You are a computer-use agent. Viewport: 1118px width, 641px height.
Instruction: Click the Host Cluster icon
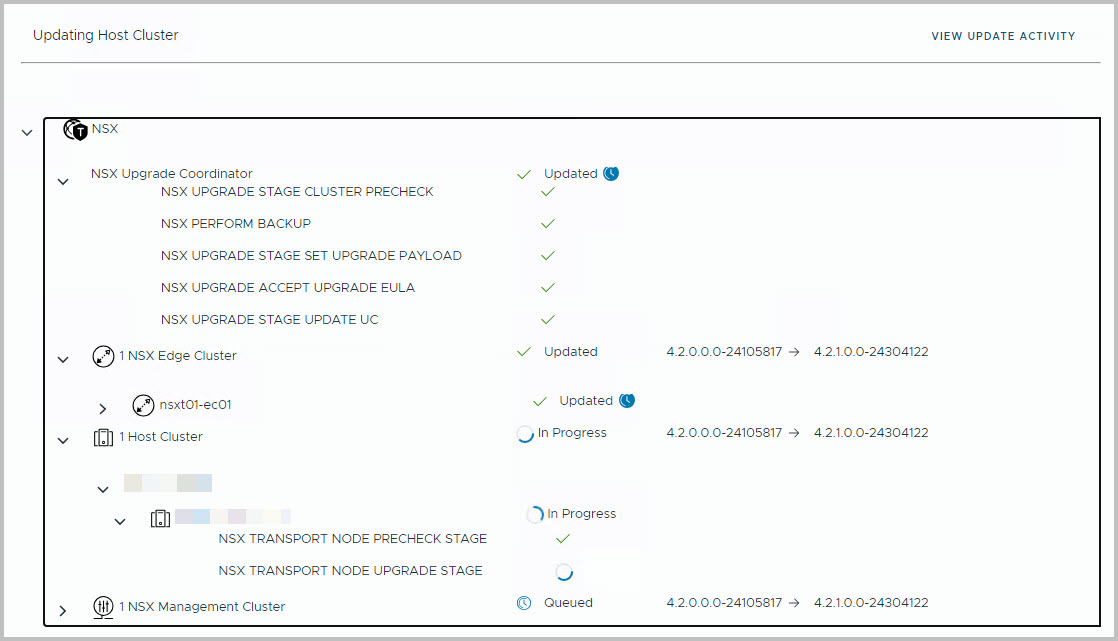103,437
